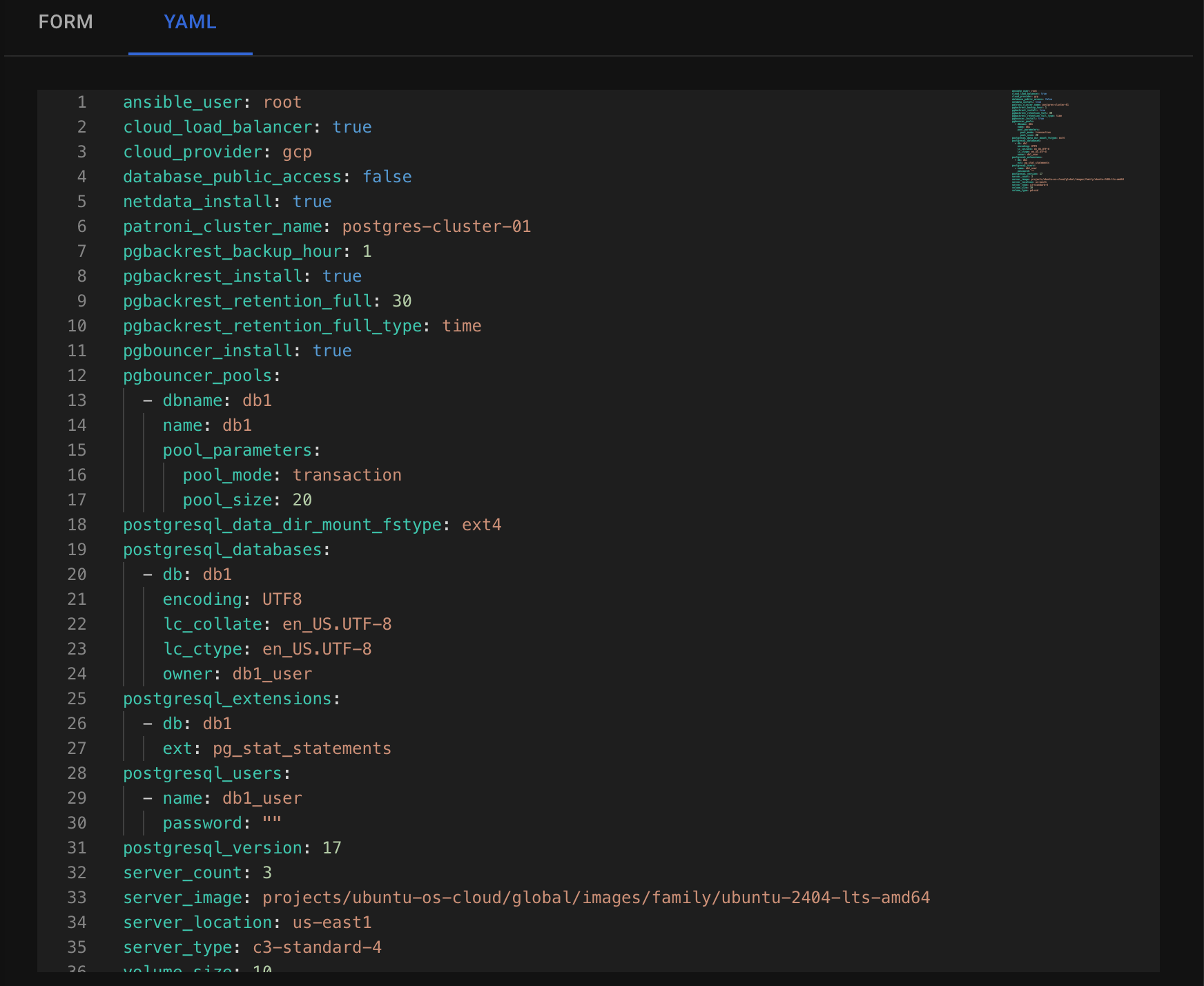
Task: Click pgbackrest_retention_full value 30
Action: click(x=402, y=301)
